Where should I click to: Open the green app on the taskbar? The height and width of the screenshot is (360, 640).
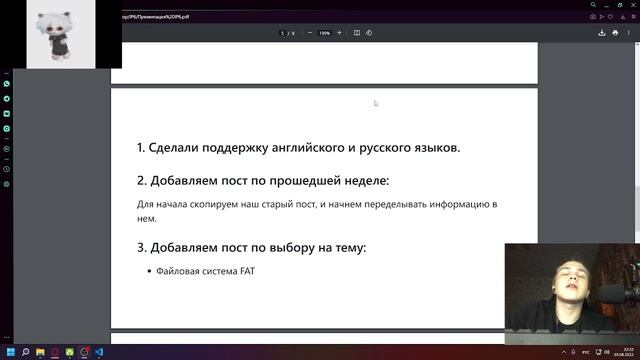(70, 352)
